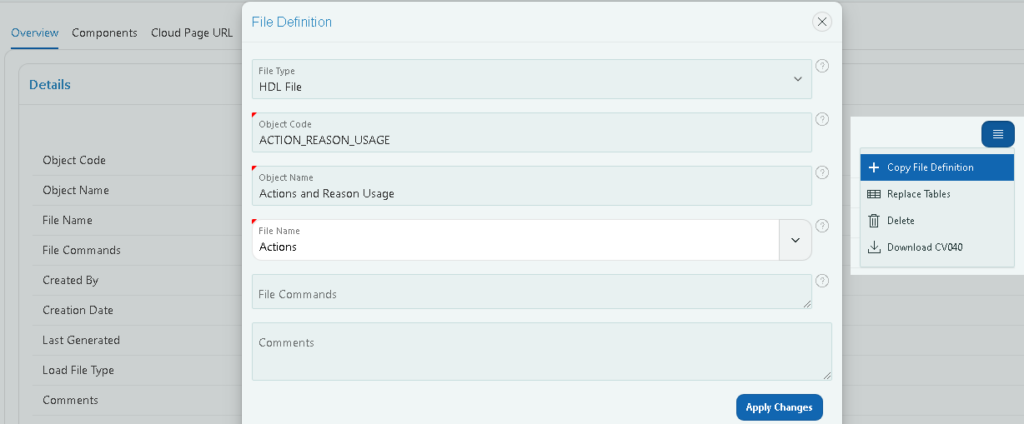The width and height of the screenshot is (1024, 424).
Task: Click the trash icon next to Delete
Action: point(874,221)
